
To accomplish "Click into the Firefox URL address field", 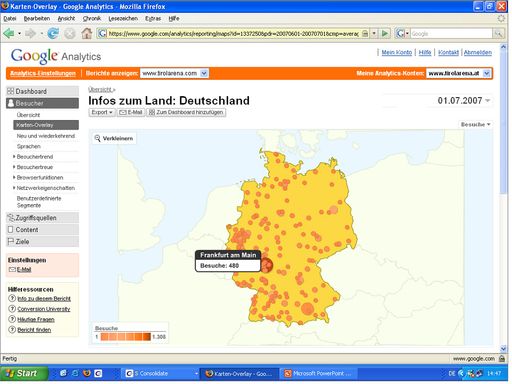I will [x=233, y=33].
